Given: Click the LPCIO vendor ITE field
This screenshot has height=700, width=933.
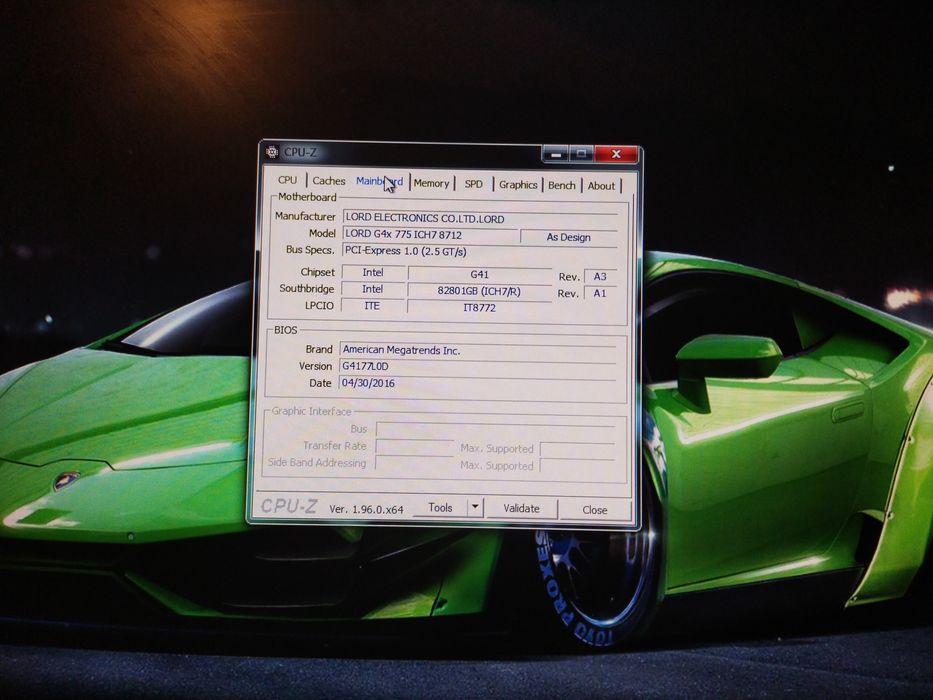Looking at the screenshot, I should (372, 305).
